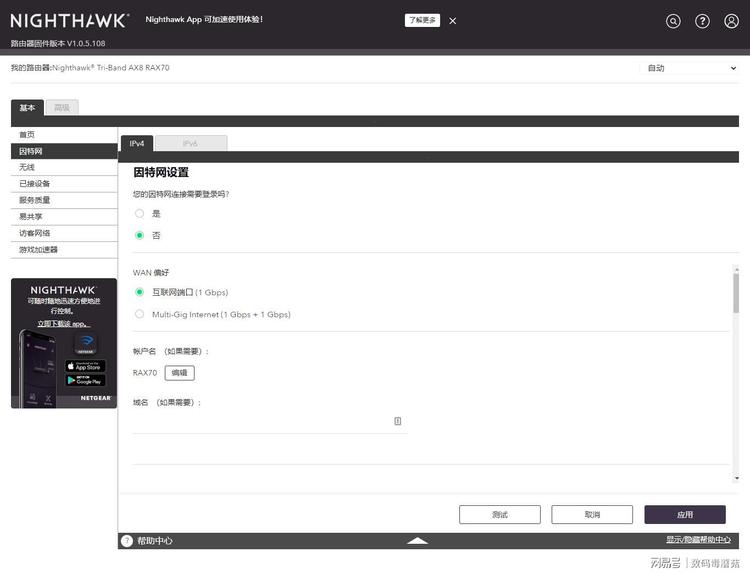This screenshot has width=750, height=574.
Task: Select Multi-Gig Internet radio option
Action: tap(139, 314)
